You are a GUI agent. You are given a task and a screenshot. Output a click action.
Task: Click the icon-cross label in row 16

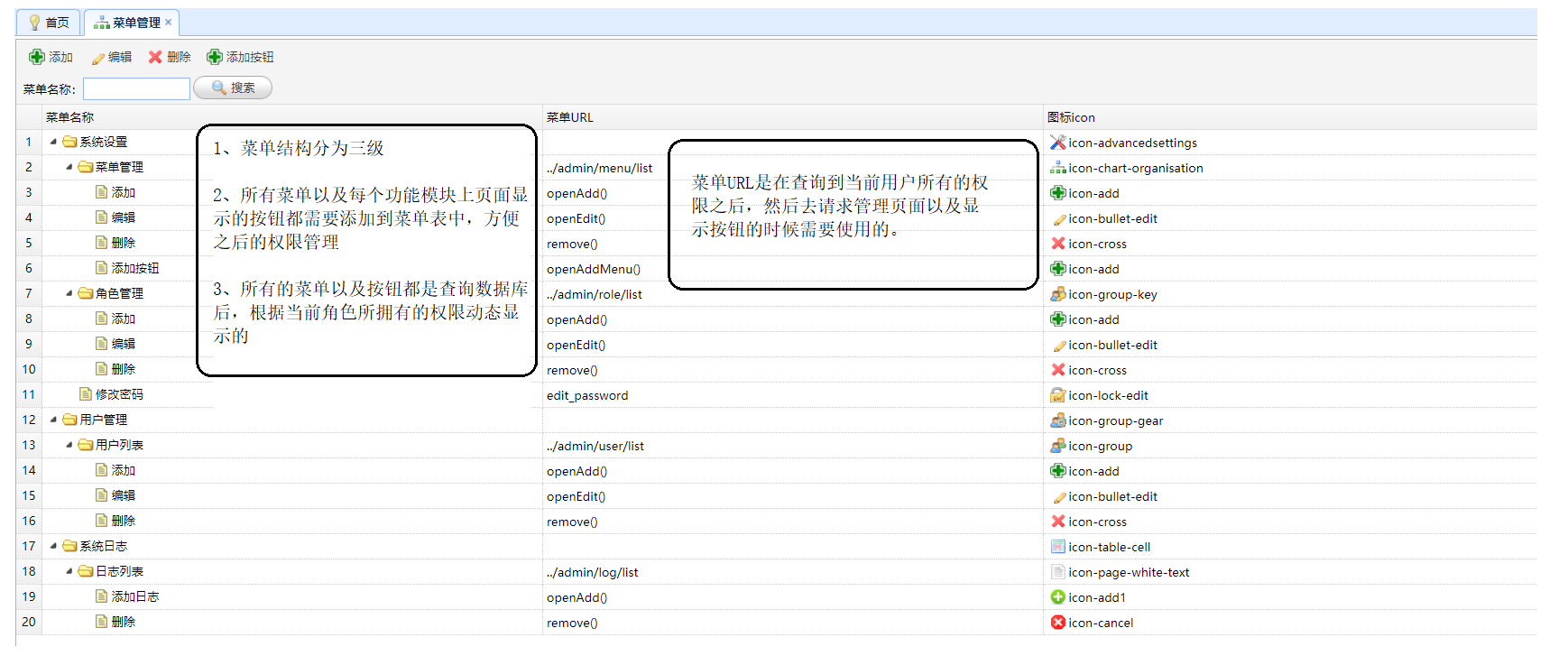tap(1097, 522)
